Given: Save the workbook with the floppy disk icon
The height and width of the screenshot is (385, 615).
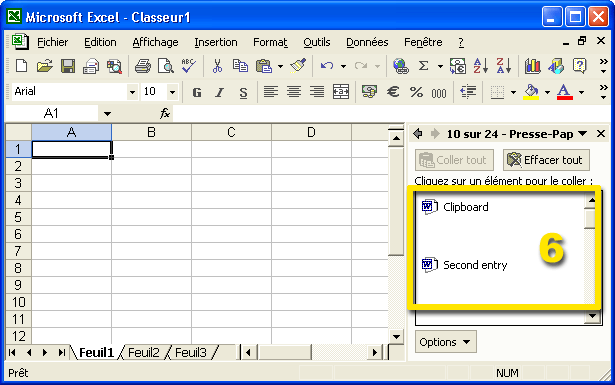Looking at the screenshot, I should [x=67, y=66].
